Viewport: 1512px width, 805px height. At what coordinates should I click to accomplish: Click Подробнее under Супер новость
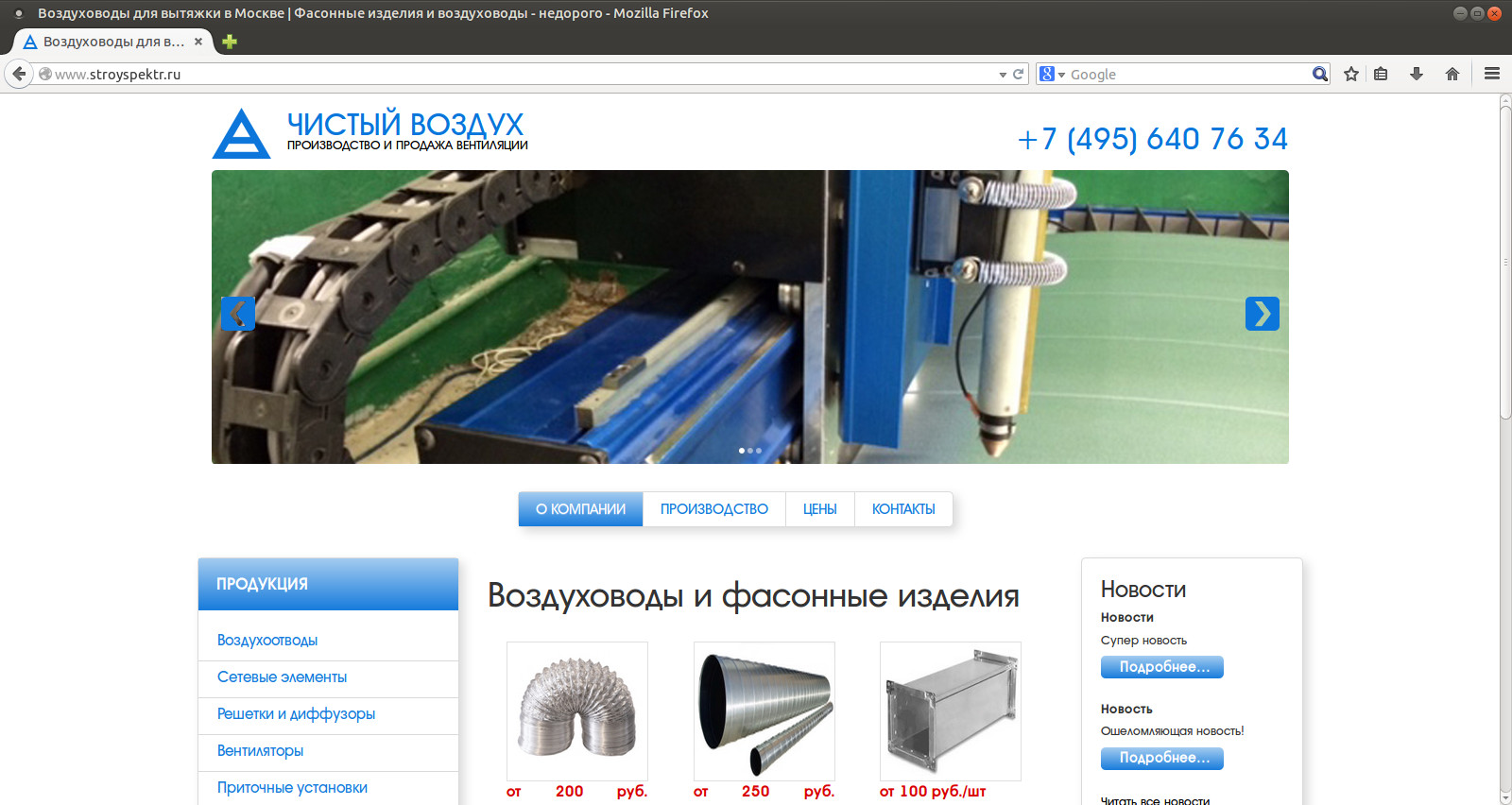pyautogui.click(x=1161, y=667)
